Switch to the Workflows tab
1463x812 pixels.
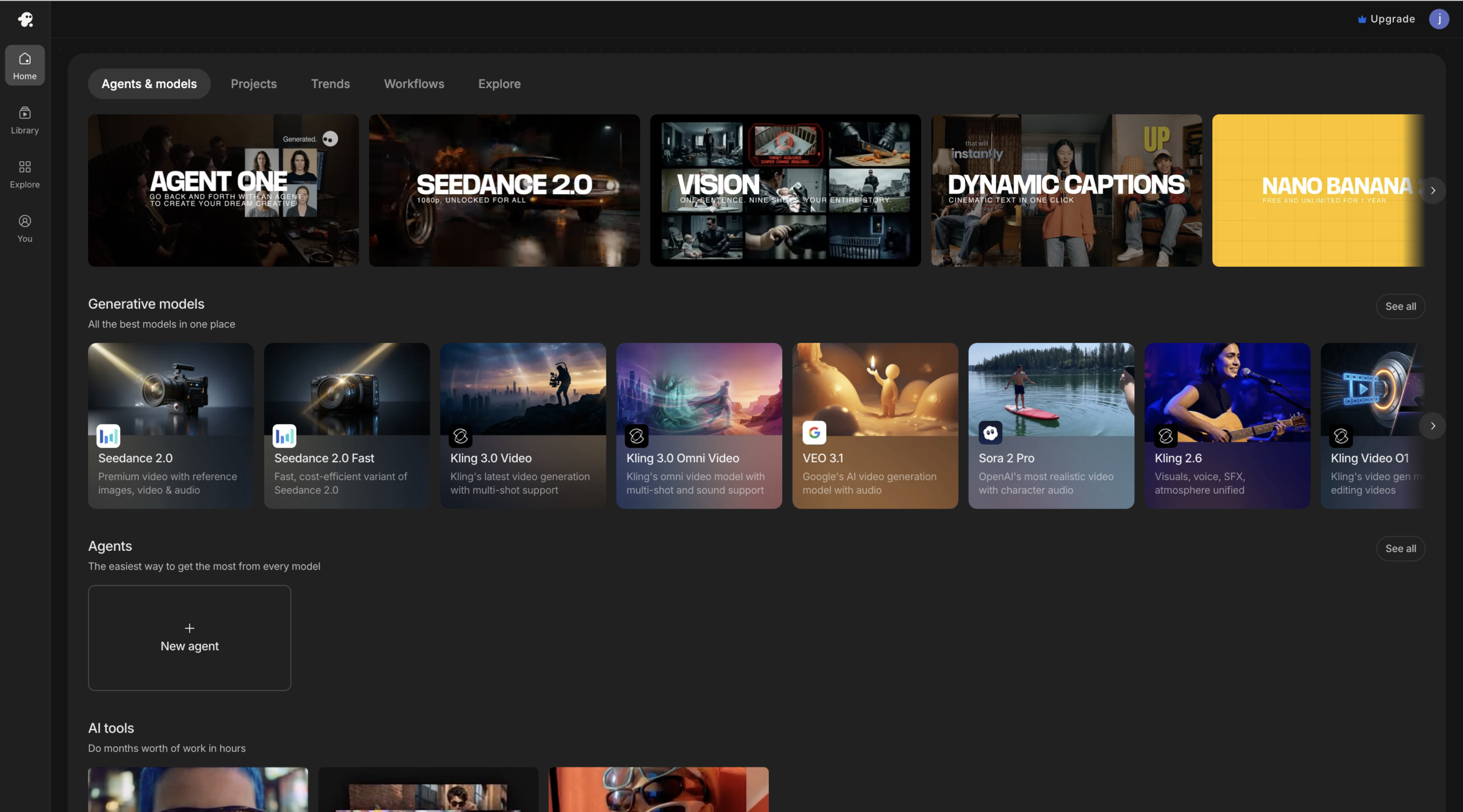pos(414,84)
